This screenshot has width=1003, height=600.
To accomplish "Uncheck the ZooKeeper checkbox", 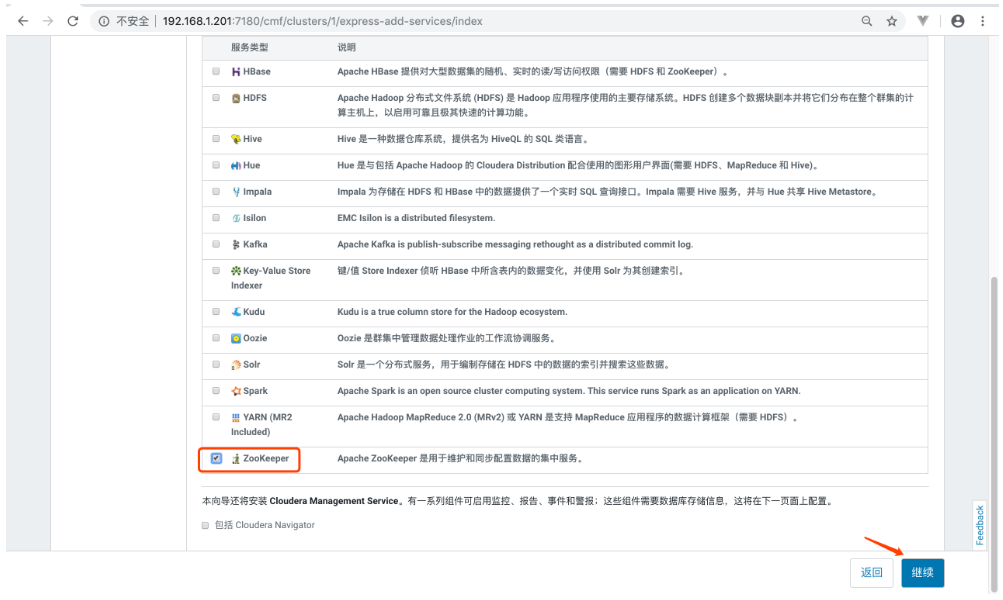I will (216, 458).
